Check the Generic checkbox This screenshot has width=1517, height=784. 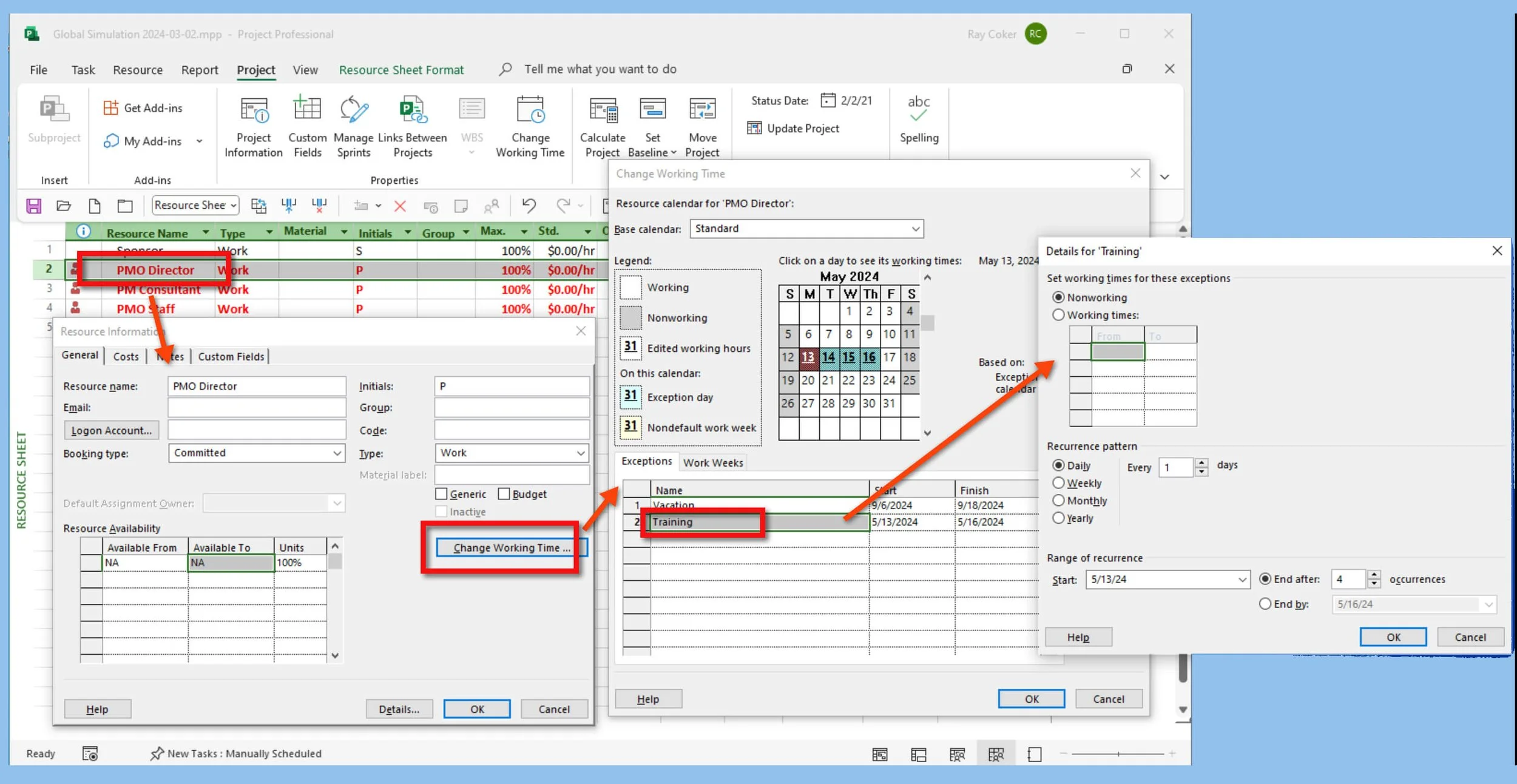pyautogui.click(x=441, y=494)
